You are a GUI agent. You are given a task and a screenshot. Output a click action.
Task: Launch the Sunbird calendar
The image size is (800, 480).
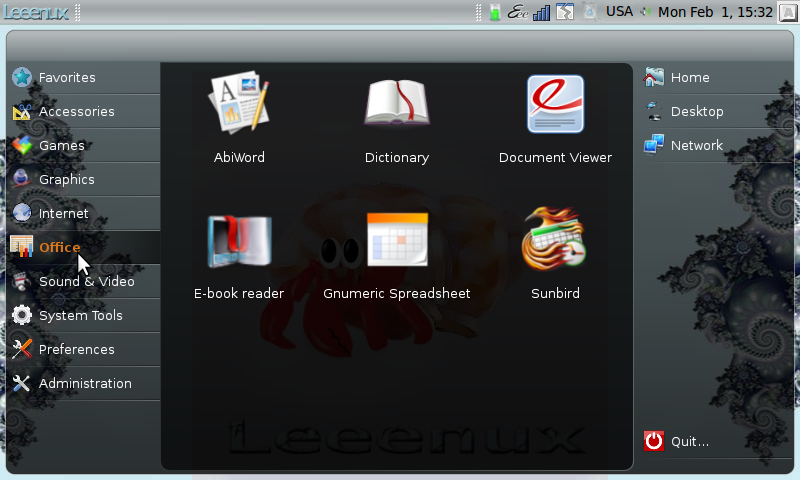(x=555, y=253)
